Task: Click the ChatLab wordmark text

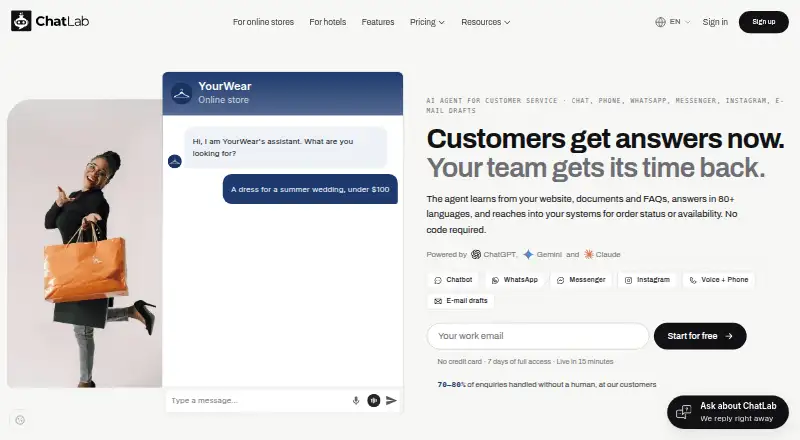Action: click(x=62, y=21)
